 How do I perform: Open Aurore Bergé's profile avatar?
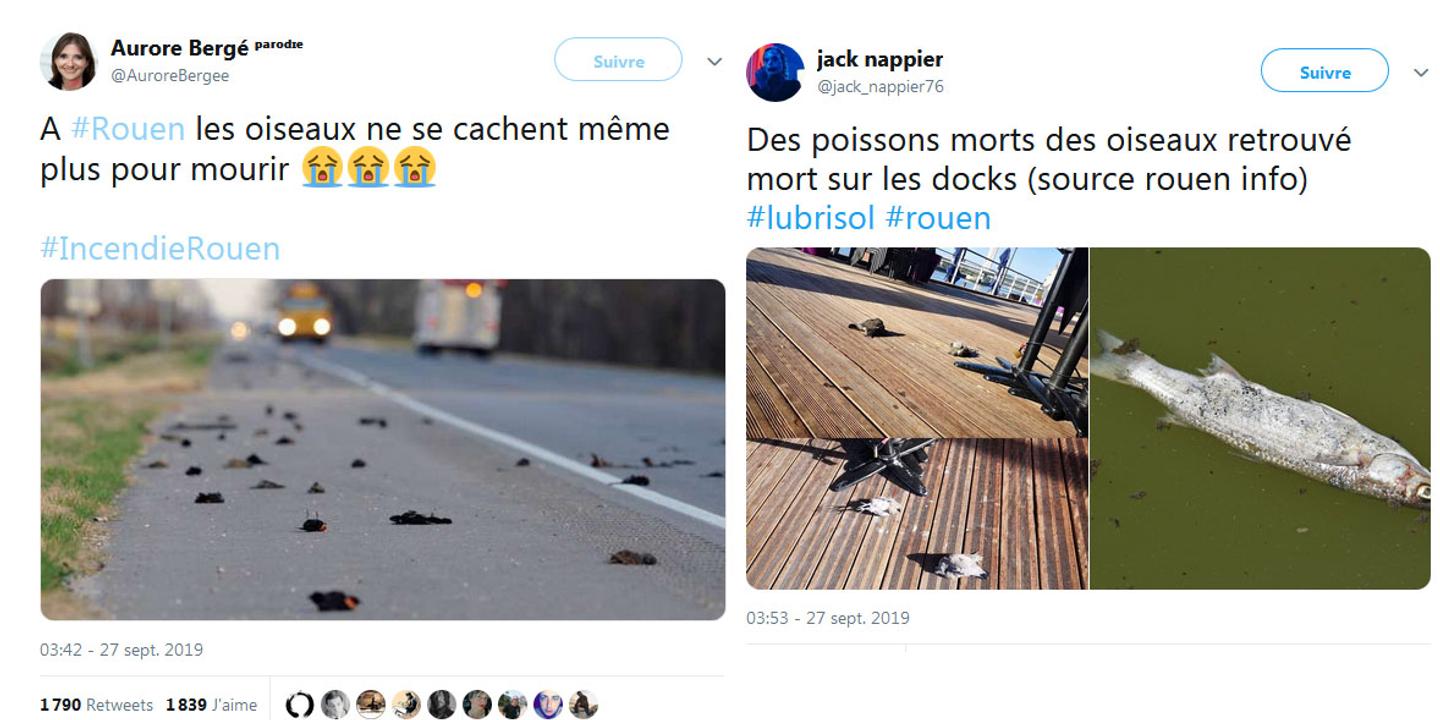pyautogui.click(x=68, y=62)
